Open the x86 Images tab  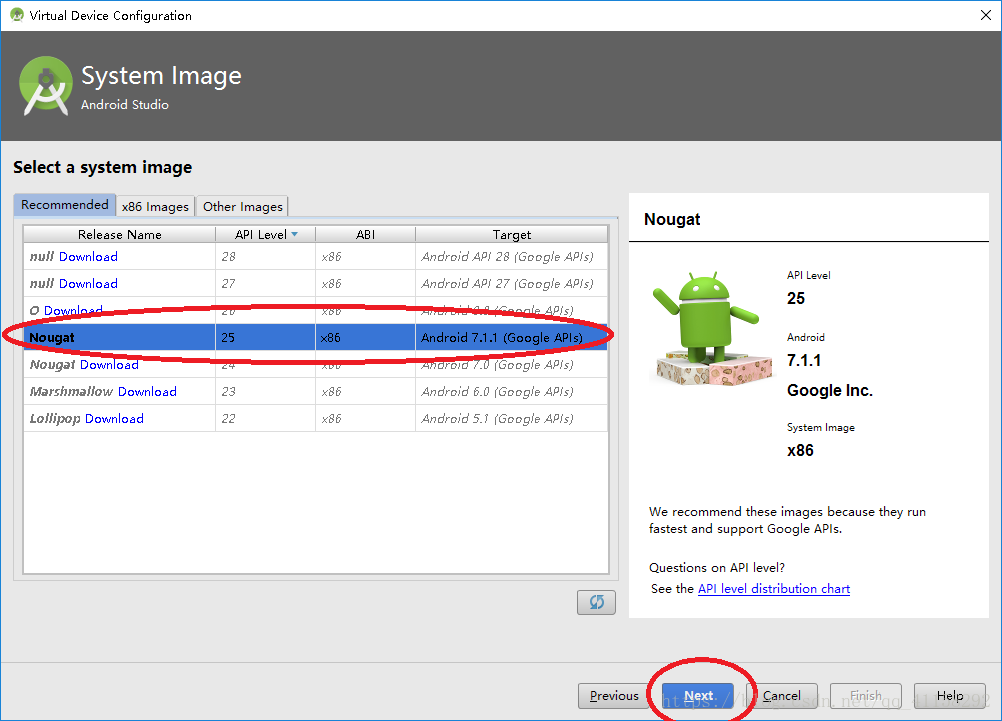point(155,206)
